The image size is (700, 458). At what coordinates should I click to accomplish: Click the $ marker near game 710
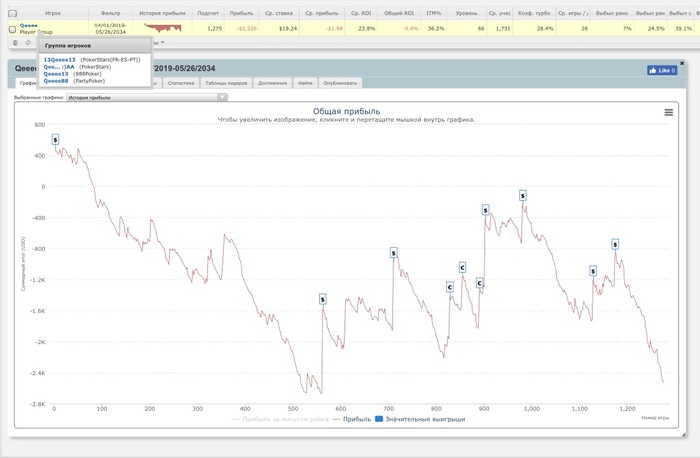point(393,253)
